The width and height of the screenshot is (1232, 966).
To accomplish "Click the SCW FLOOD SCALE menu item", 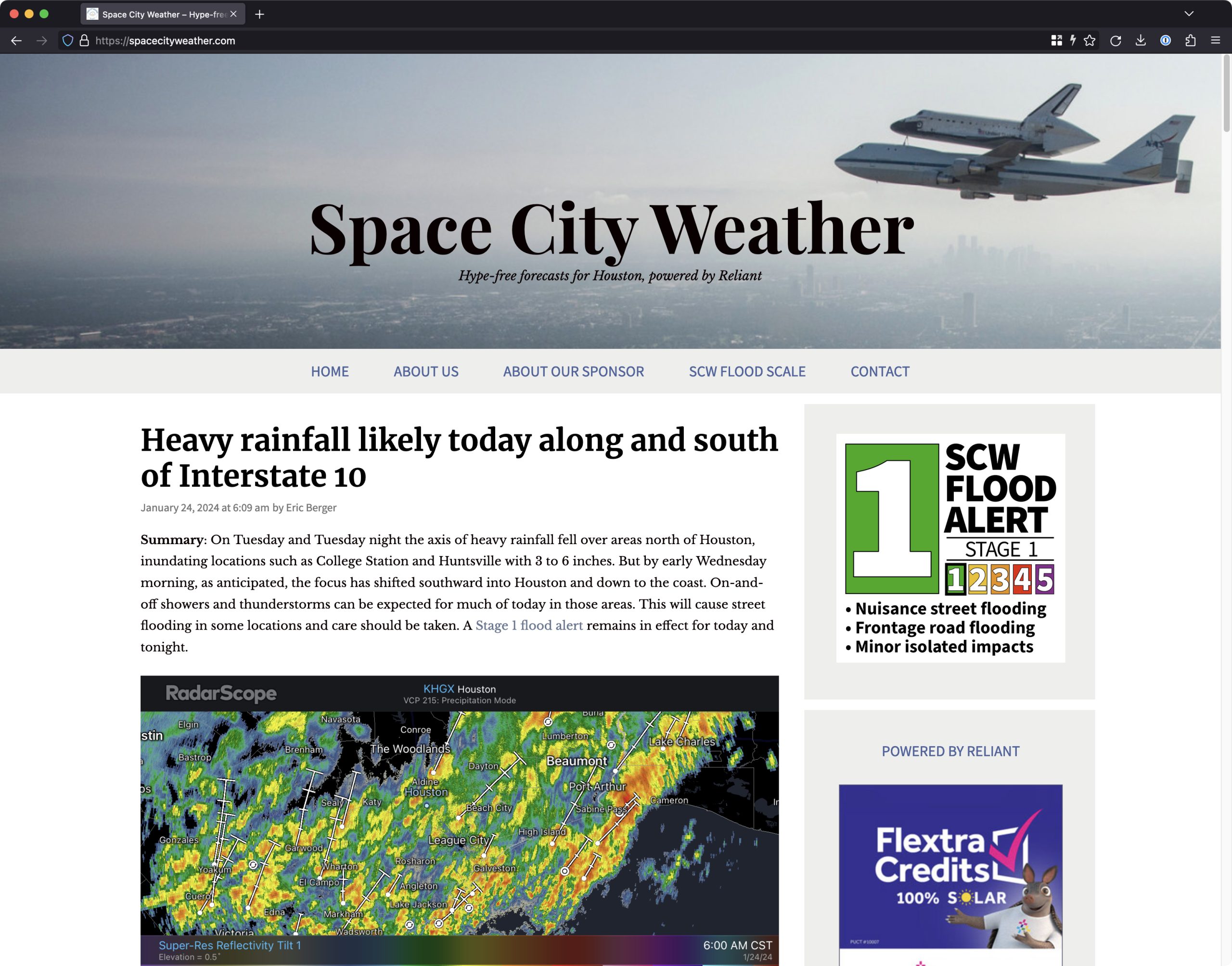I will tap(747, 371).
